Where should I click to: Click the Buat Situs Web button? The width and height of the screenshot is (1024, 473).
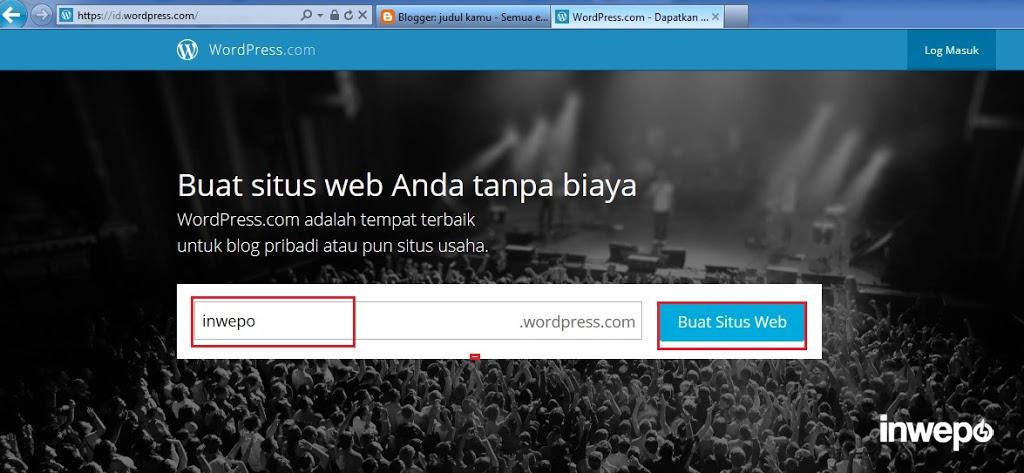point(731,322)
